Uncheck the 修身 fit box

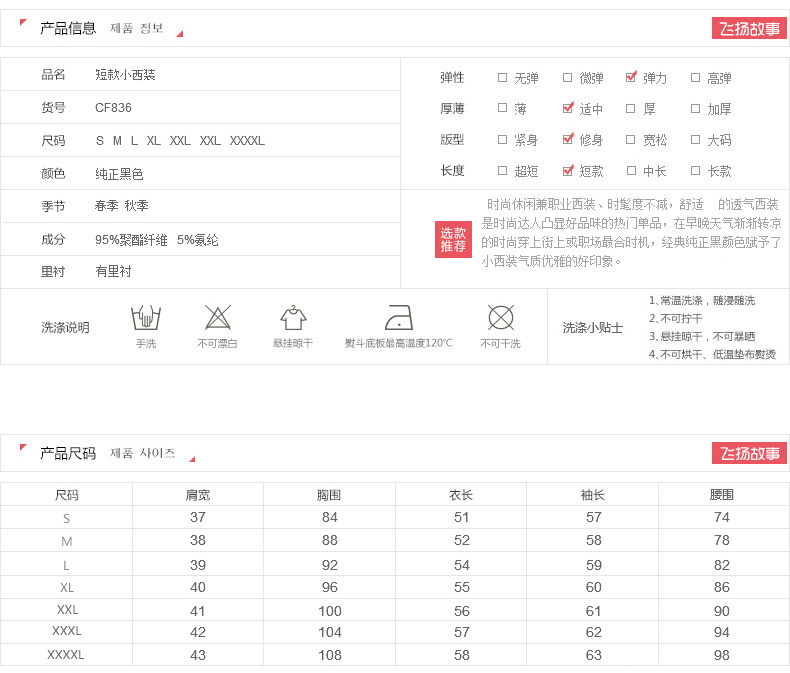click(x=568, y=139)
